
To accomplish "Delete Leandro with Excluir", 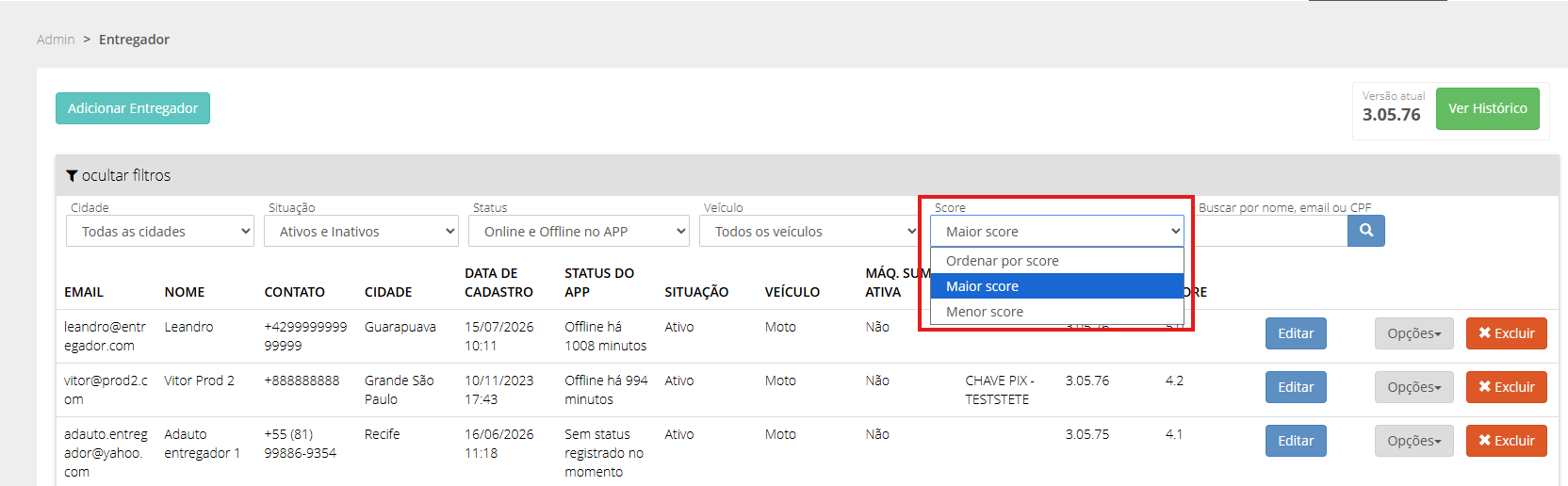I will [x=1507, y=333].
